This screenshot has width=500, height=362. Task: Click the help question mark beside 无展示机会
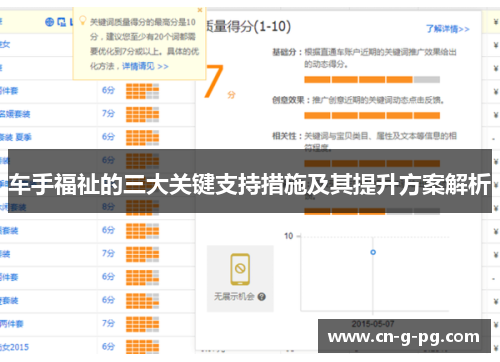click(262, 297)
